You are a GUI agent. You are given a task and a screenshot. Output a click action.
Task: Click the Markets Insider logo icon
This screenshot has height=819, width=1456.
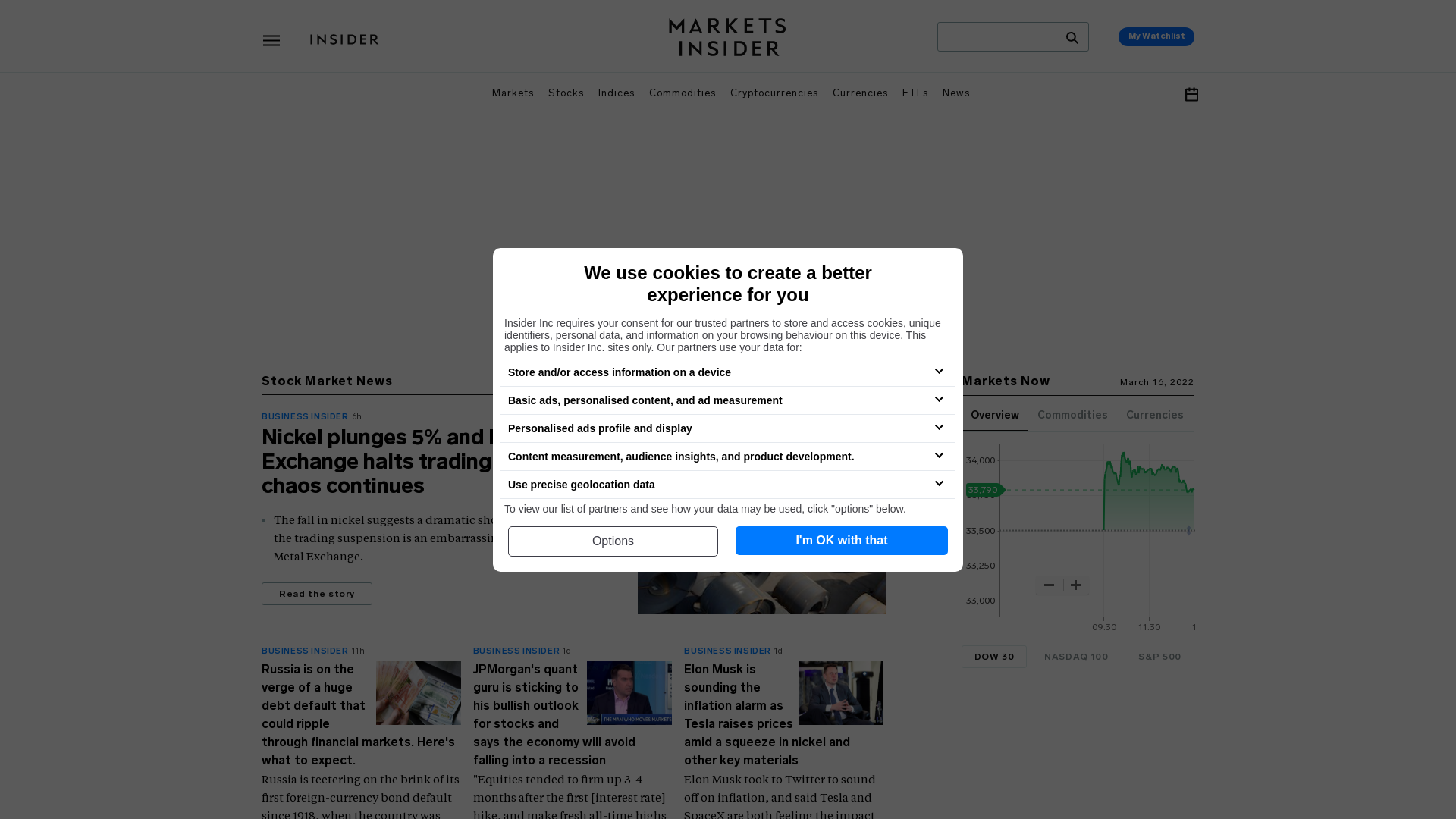tap(727, 37)
